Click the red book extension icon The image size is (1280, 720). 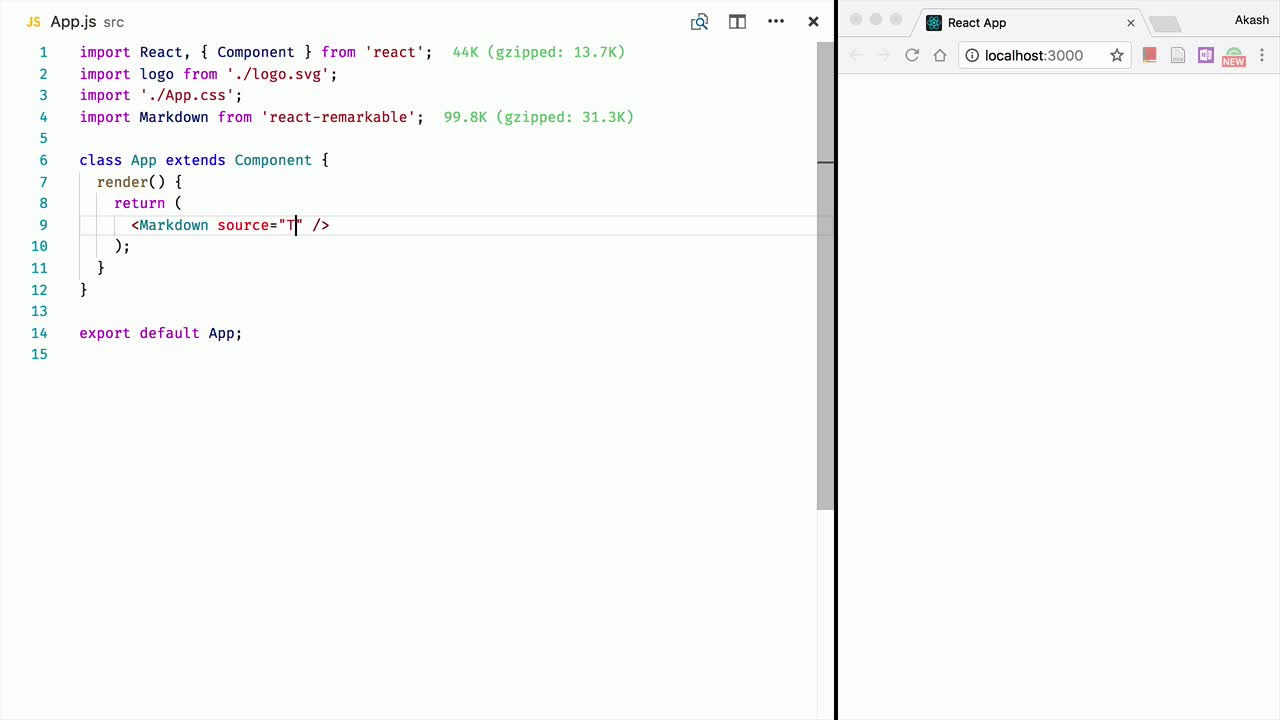(1150, 55)
